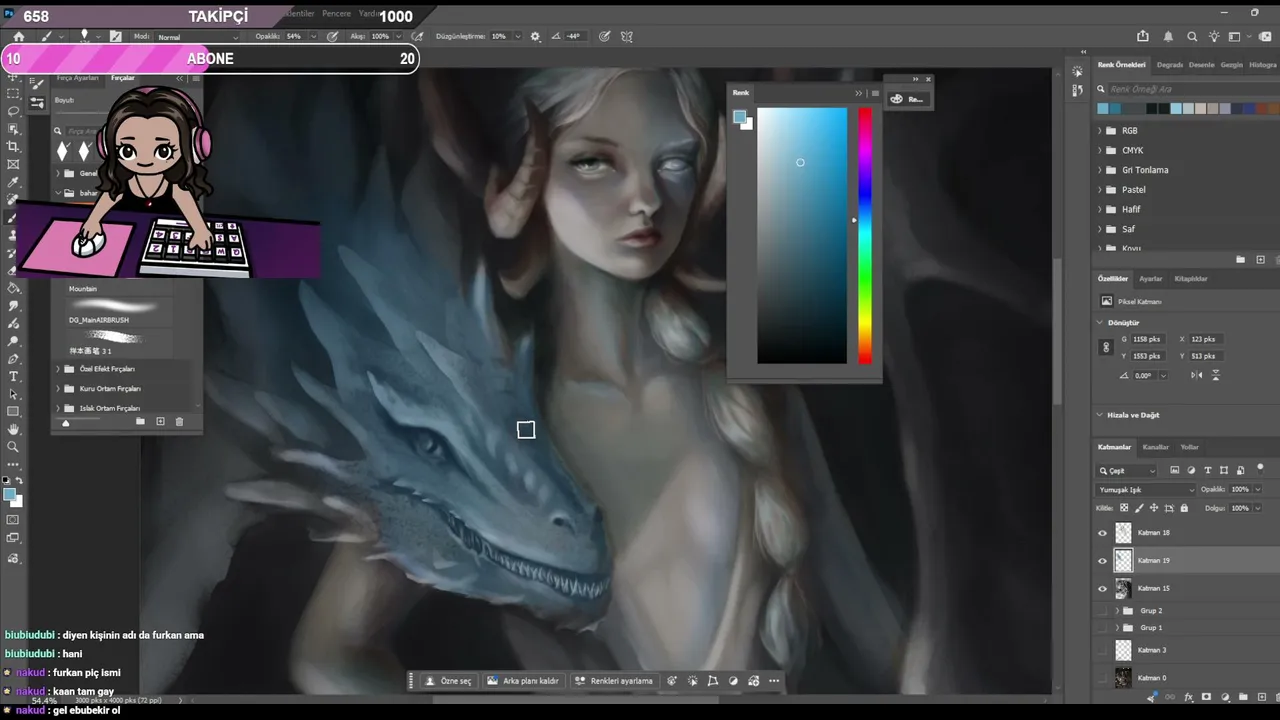Create a new layer in Layers panel

tap(1260, 697)
